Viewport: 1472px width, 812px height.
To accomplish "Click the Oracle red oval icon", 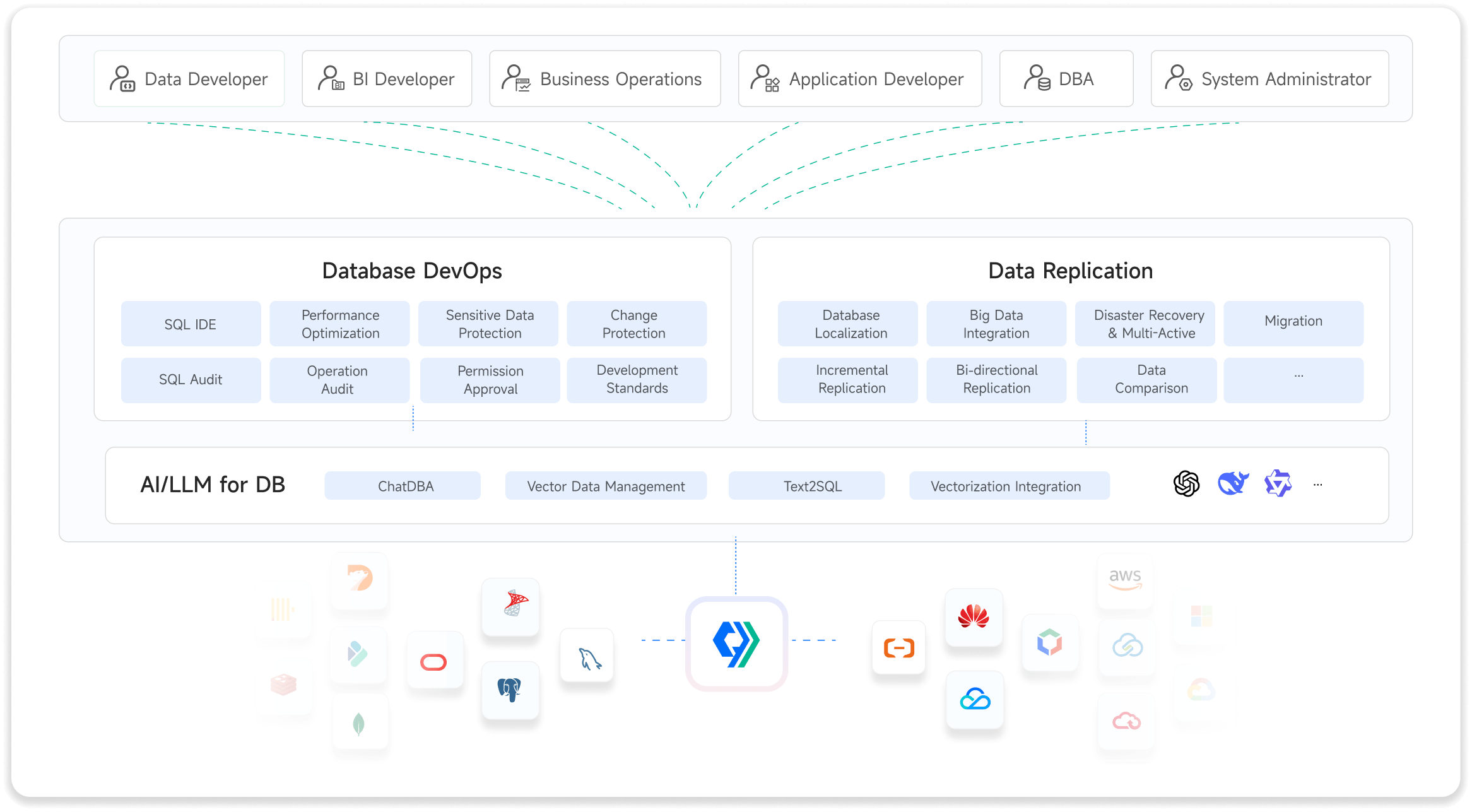I will click(433, 662).
